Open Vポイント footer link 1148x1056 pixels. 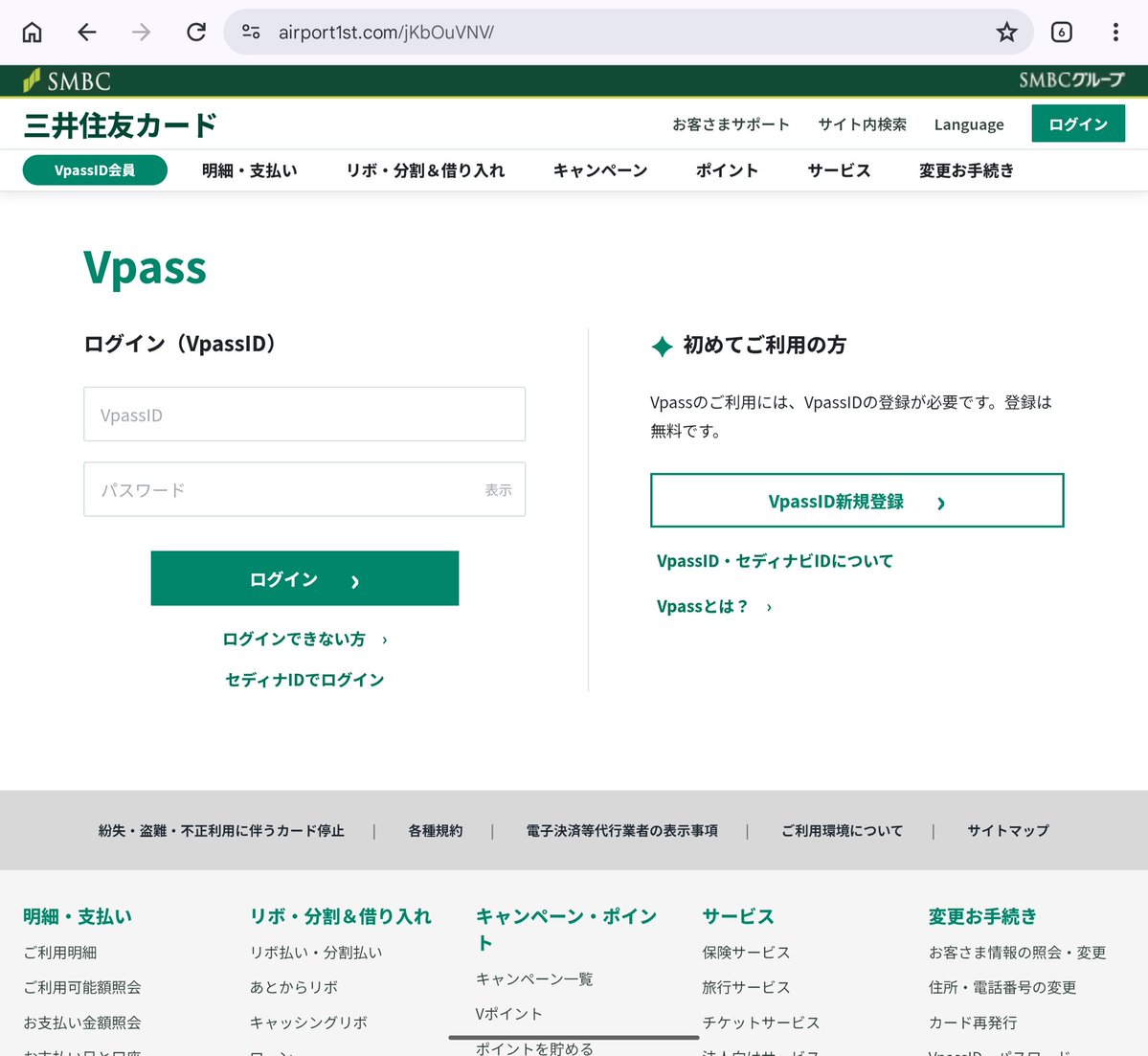click(x=508, y=1014)
